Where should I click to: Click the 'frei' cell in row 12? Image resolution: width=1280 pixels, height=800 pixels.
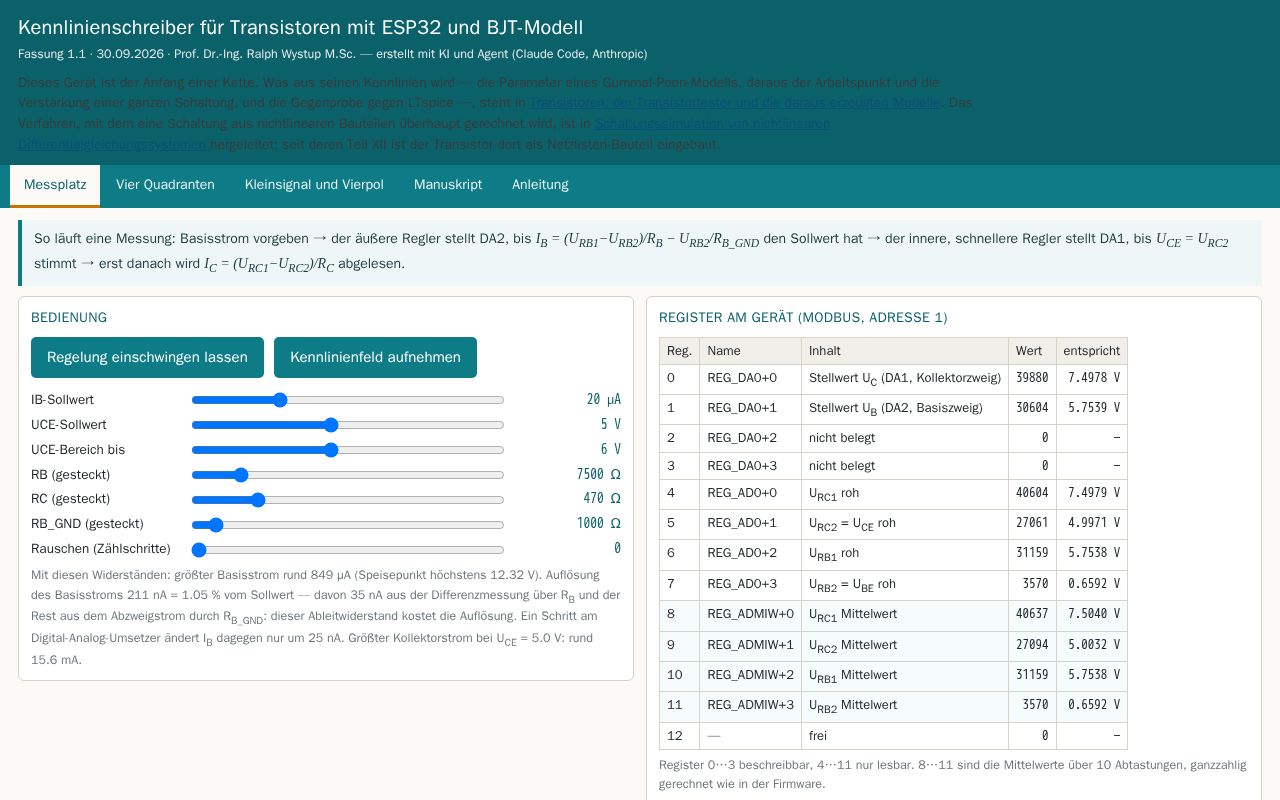click(904, 736)
